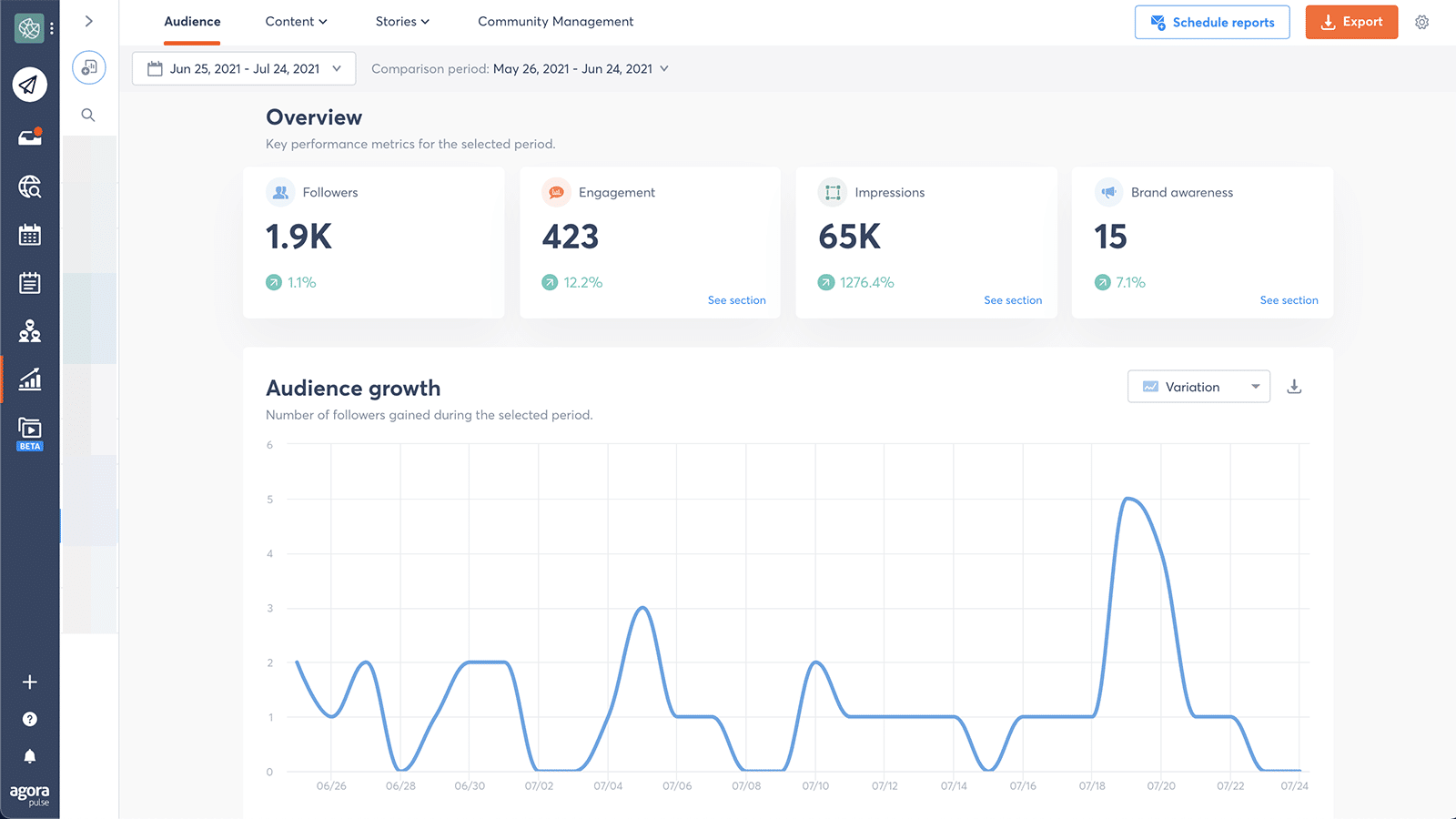The image size is (1456, 819).
Task: Open the Publishing paper plane icon
Action: tap(29, 85)
